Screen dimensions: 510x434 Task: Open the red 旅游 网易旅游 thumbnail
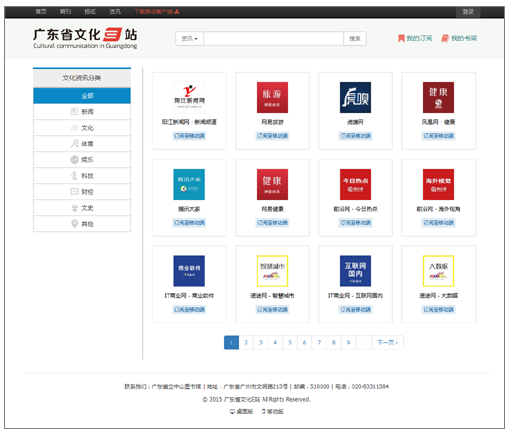tap(272, 97)
